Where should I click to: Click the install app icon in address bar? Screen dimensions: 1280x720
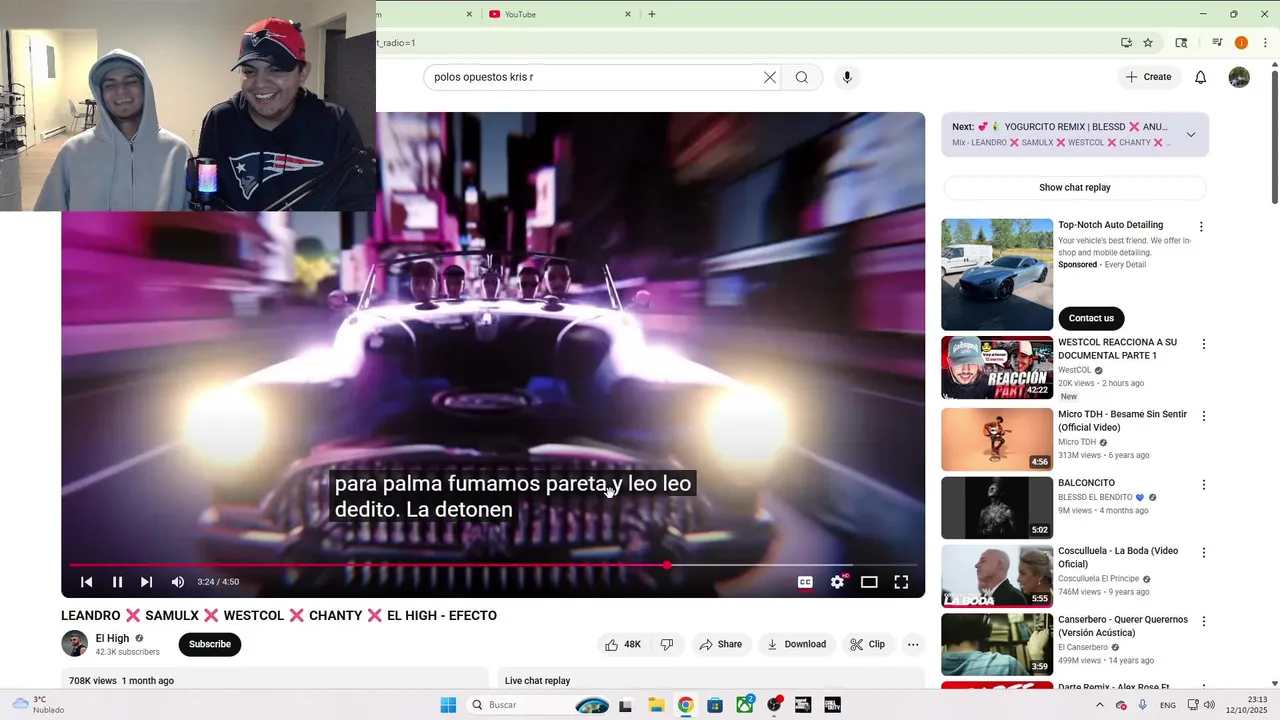pos(1126,43)
